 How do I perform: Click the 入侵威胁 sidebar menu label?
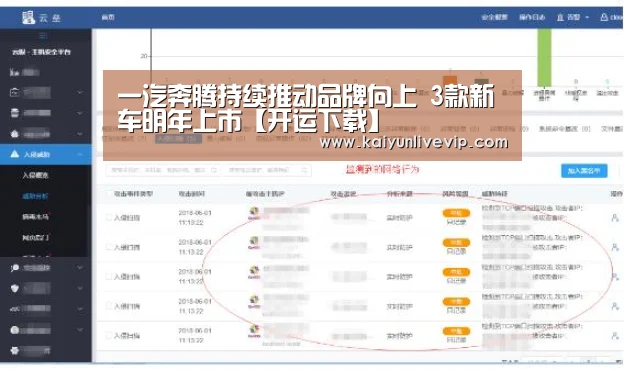click(x=37, y=154)
